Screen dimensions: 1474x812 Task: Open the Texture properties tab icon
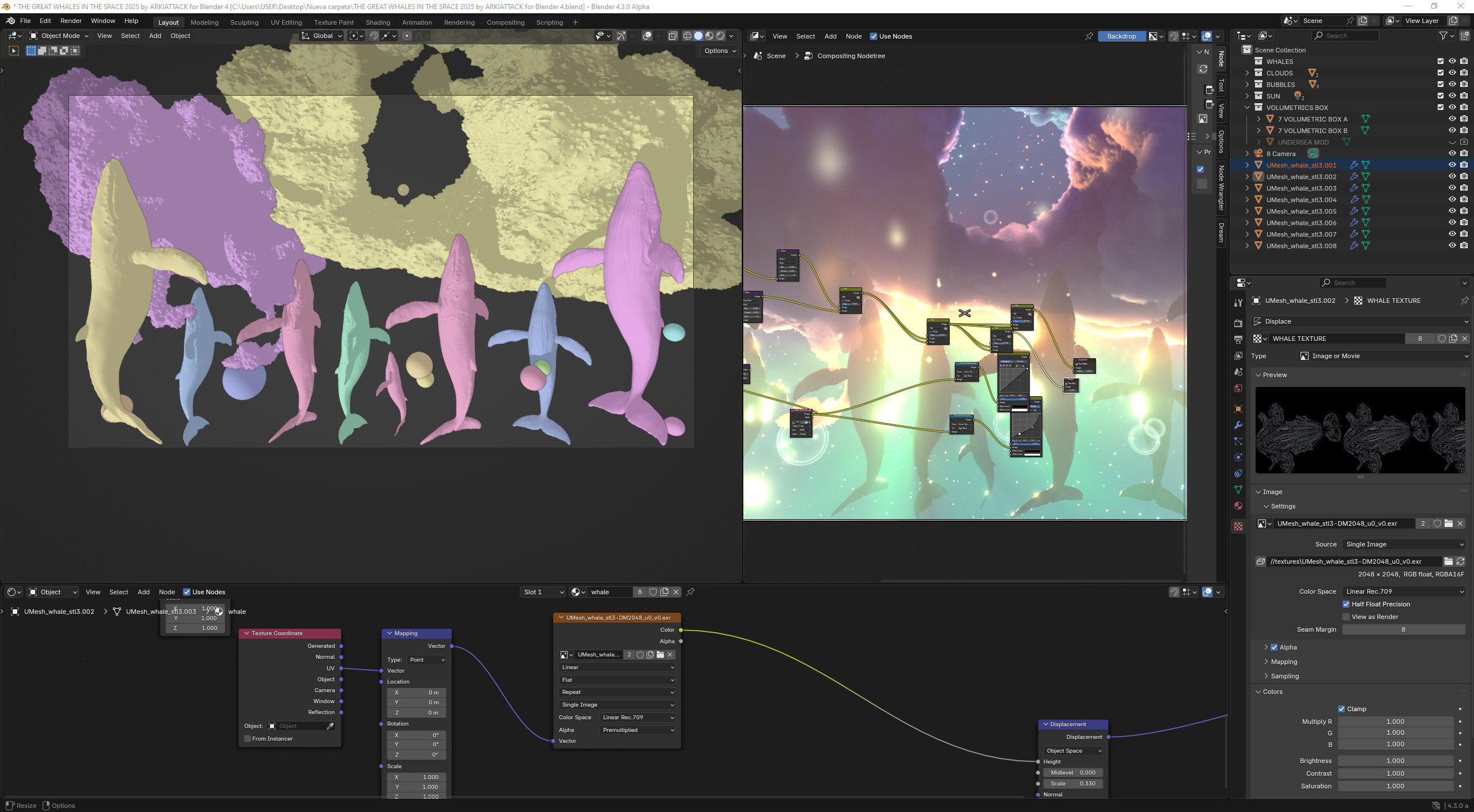point(1238,526)
